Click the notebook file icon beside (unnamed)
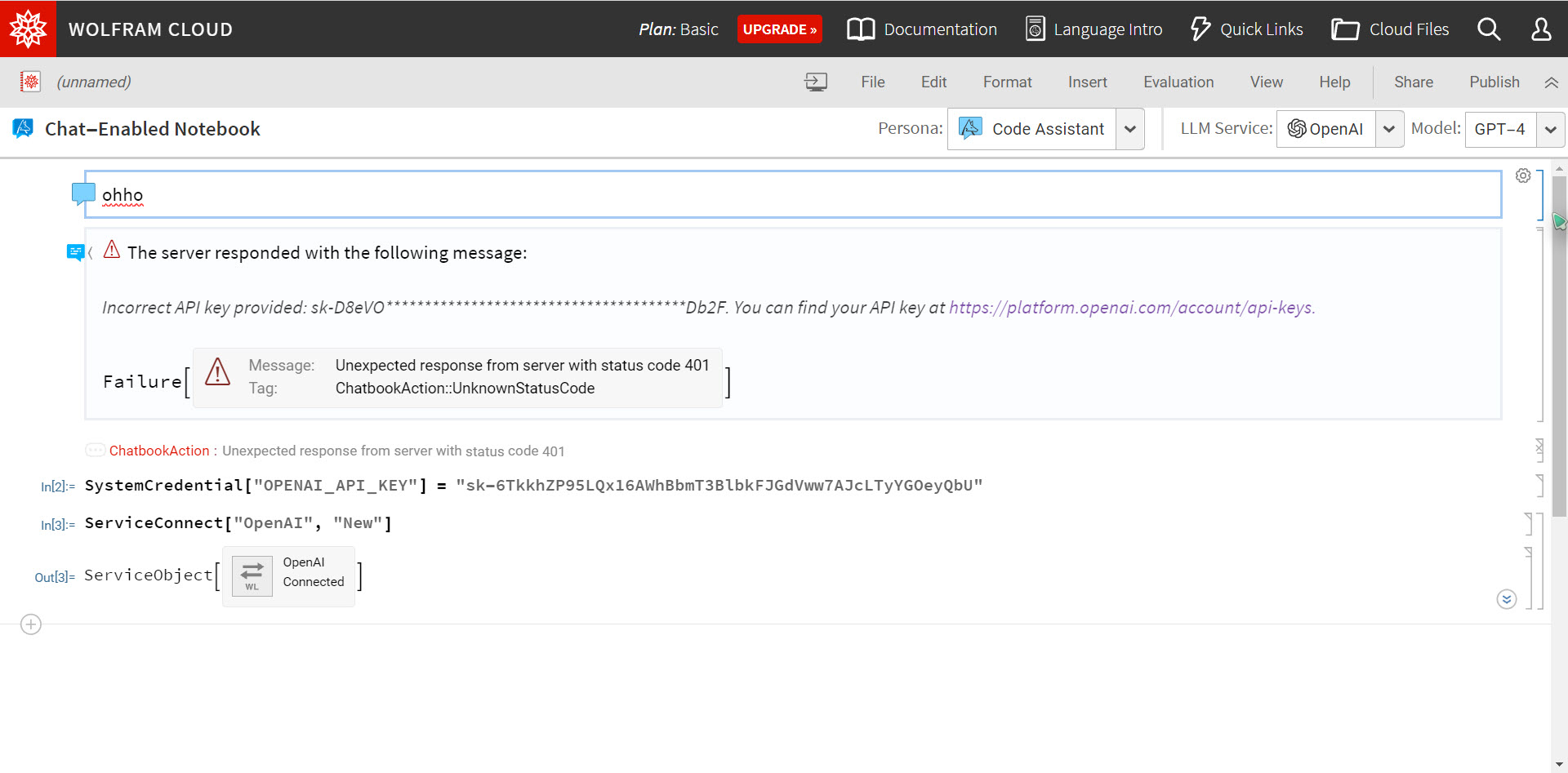The image size is (1568, 773). coord(30,82)
